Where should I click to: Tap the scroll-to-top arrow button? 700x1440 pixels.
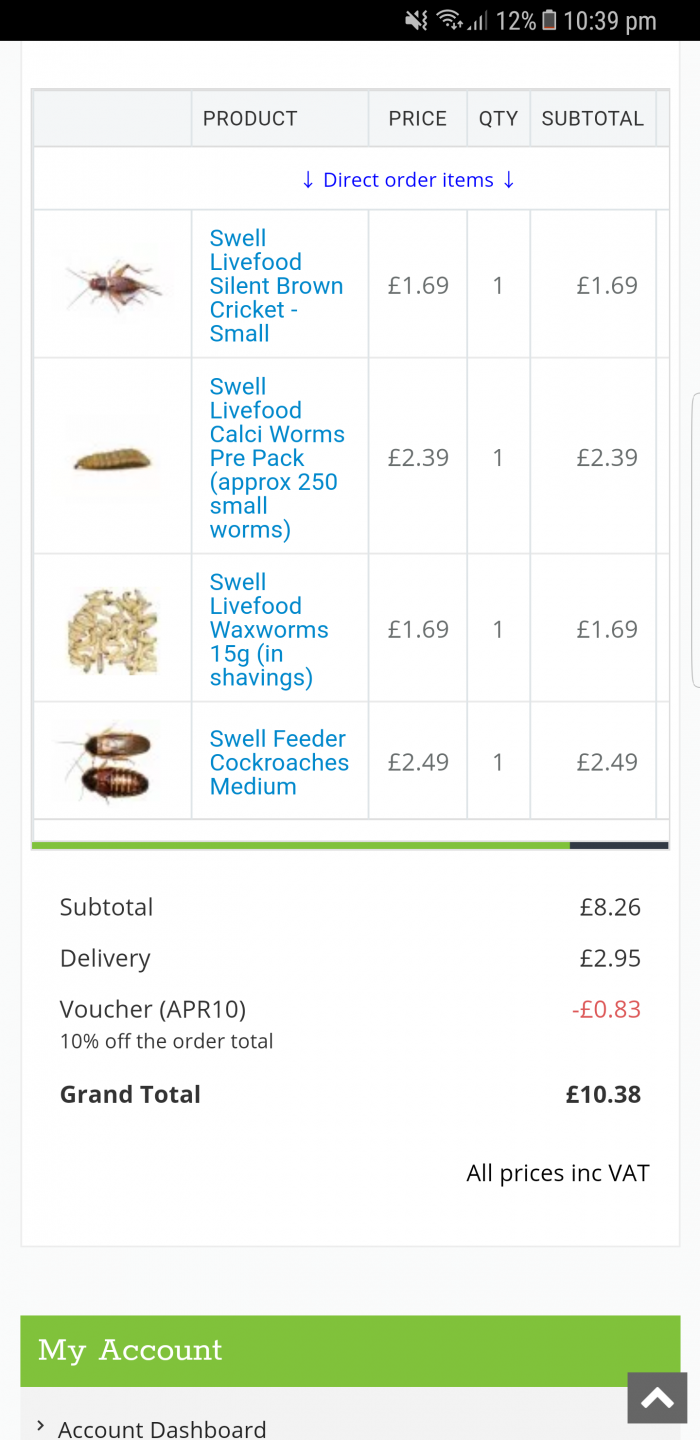click(657, 1398)
